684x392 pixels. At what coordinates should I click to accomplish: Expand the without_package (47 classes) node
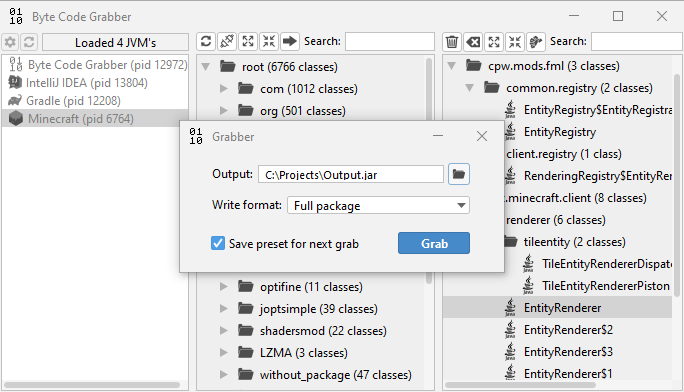224,374
